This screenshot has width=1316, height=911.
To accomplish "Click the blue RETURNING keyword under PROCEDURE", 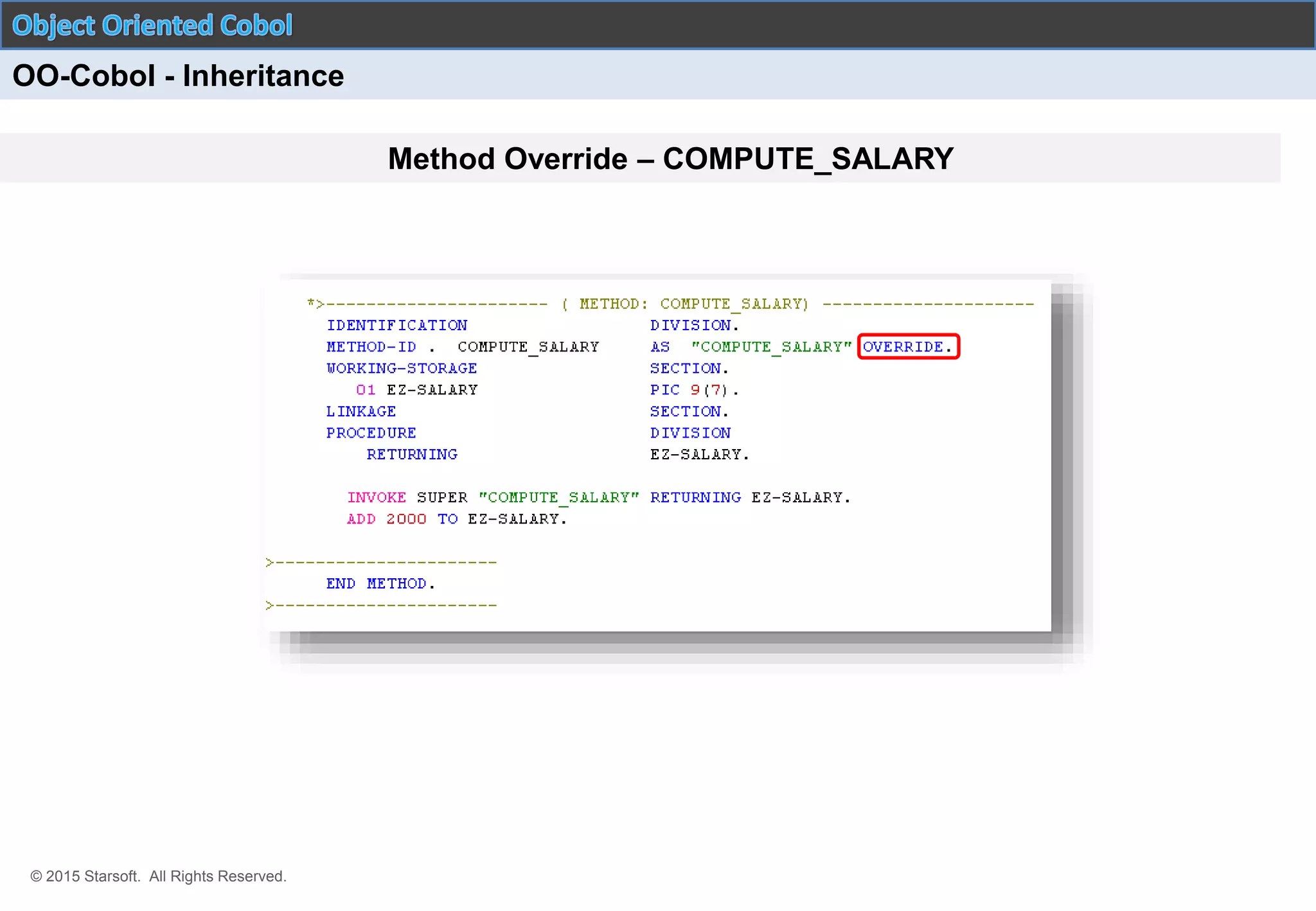I will (412, 454).
